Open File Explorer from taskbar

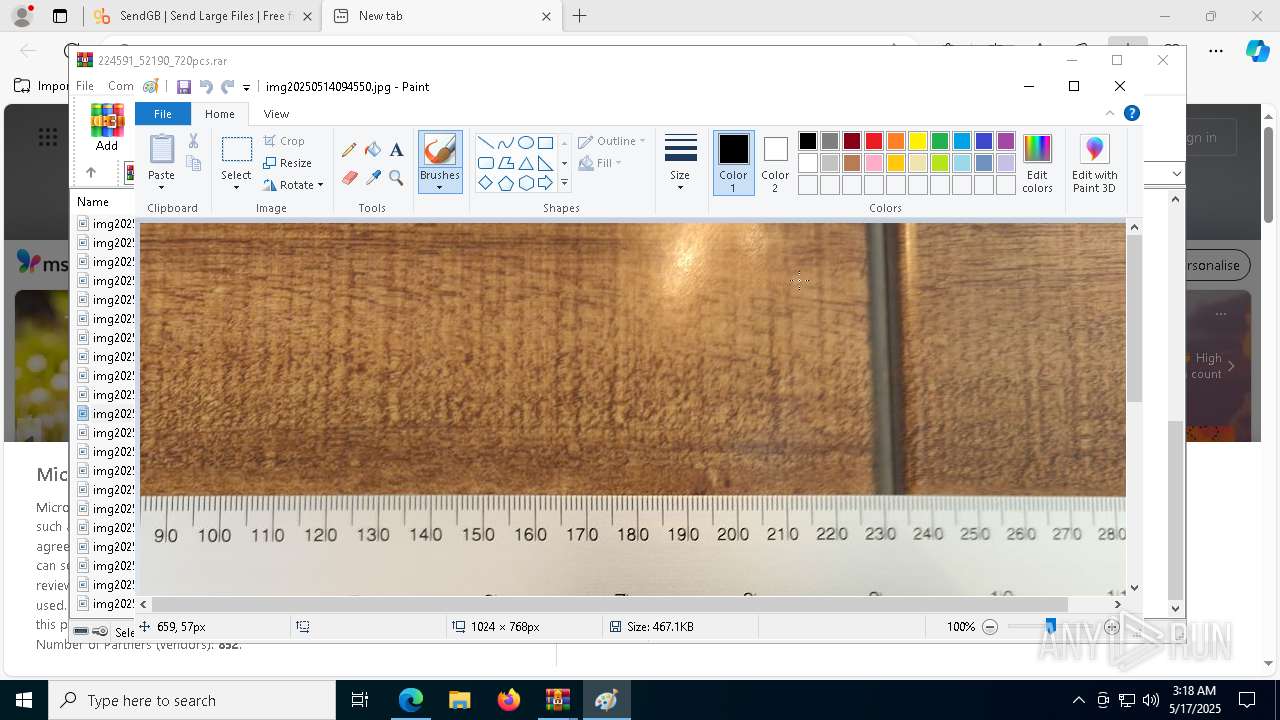coord(459,700)
